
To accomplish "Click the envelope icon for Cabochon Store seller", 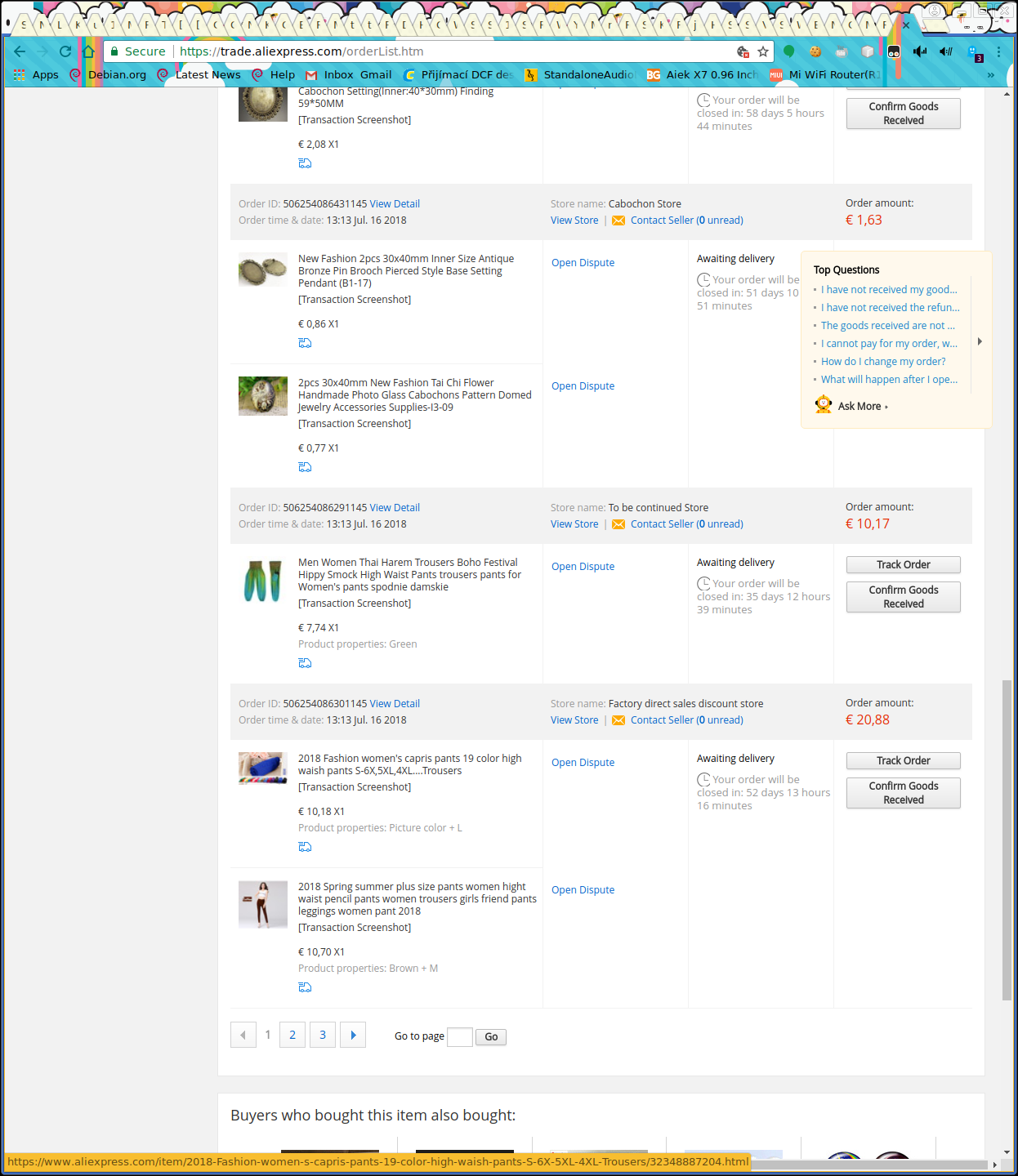I will pos(618,220).
